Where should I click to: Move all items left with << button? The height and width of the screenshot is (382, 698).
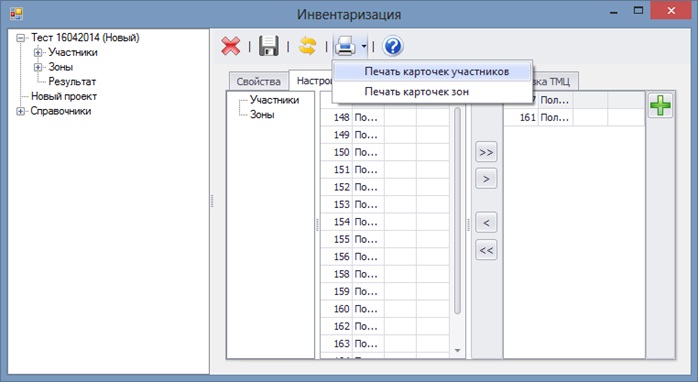click(x=486, y=250)
